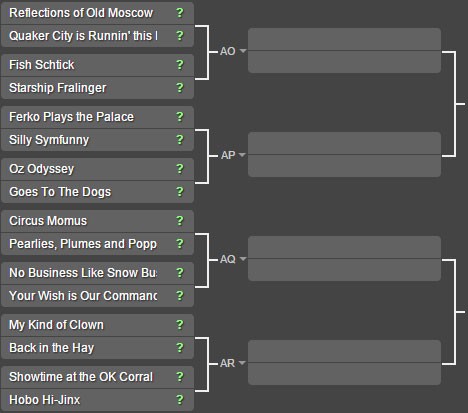The image size is (468, 413).
Task: Select the Goes To The Dogs entry
Action: pyautogui.click(x=97, y=192)
